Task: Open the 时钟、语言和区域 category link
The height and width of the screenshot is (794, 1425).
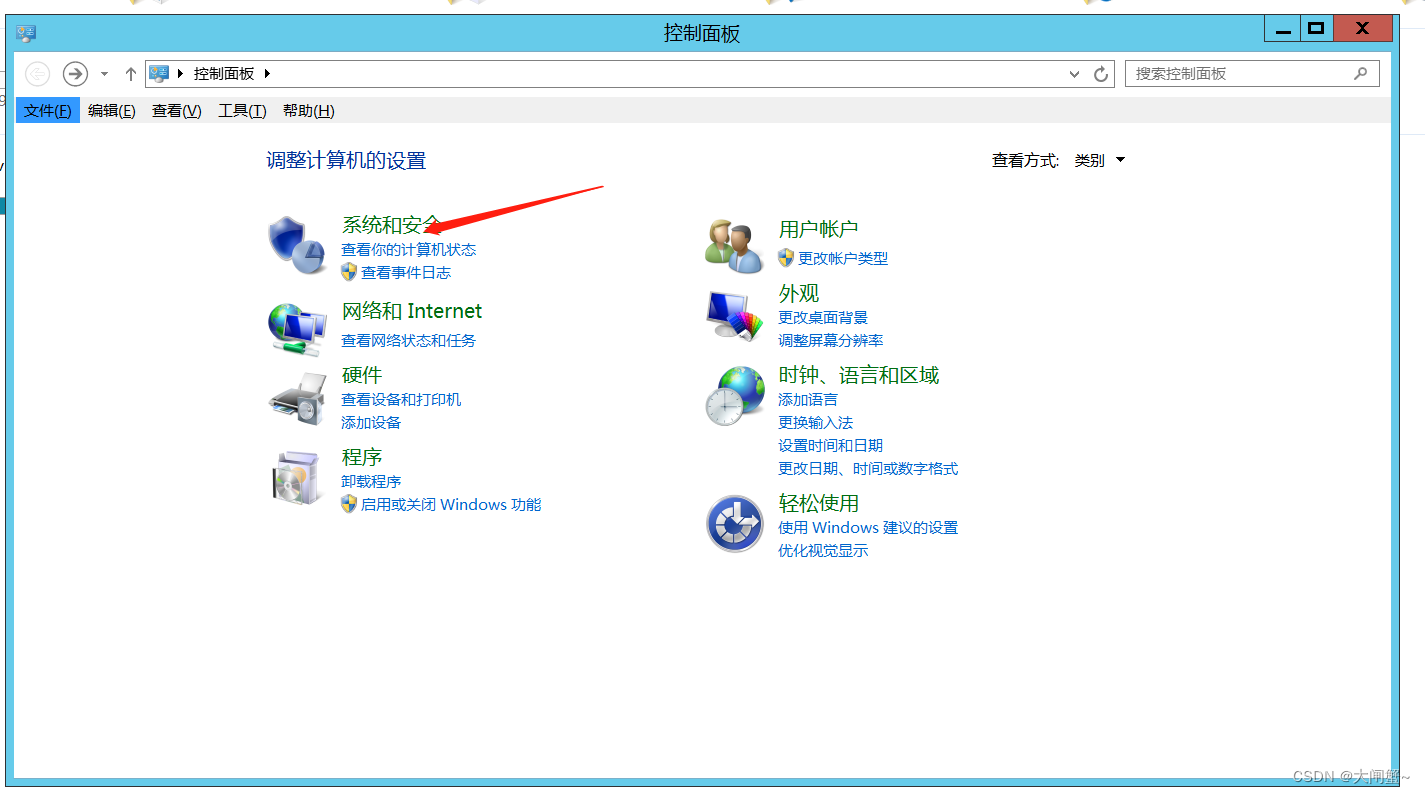Action: pos(859,375)
